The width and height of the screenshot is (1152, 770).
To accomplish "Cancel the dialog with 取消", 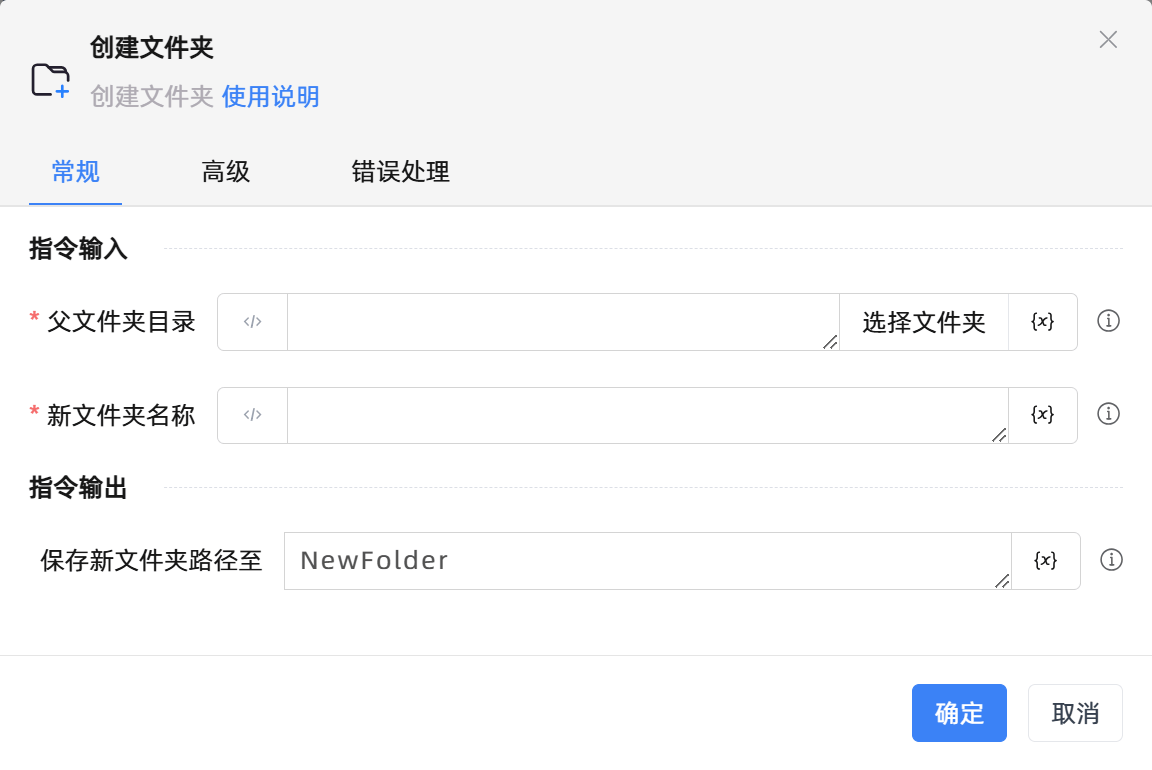I will click(1075, 713).
